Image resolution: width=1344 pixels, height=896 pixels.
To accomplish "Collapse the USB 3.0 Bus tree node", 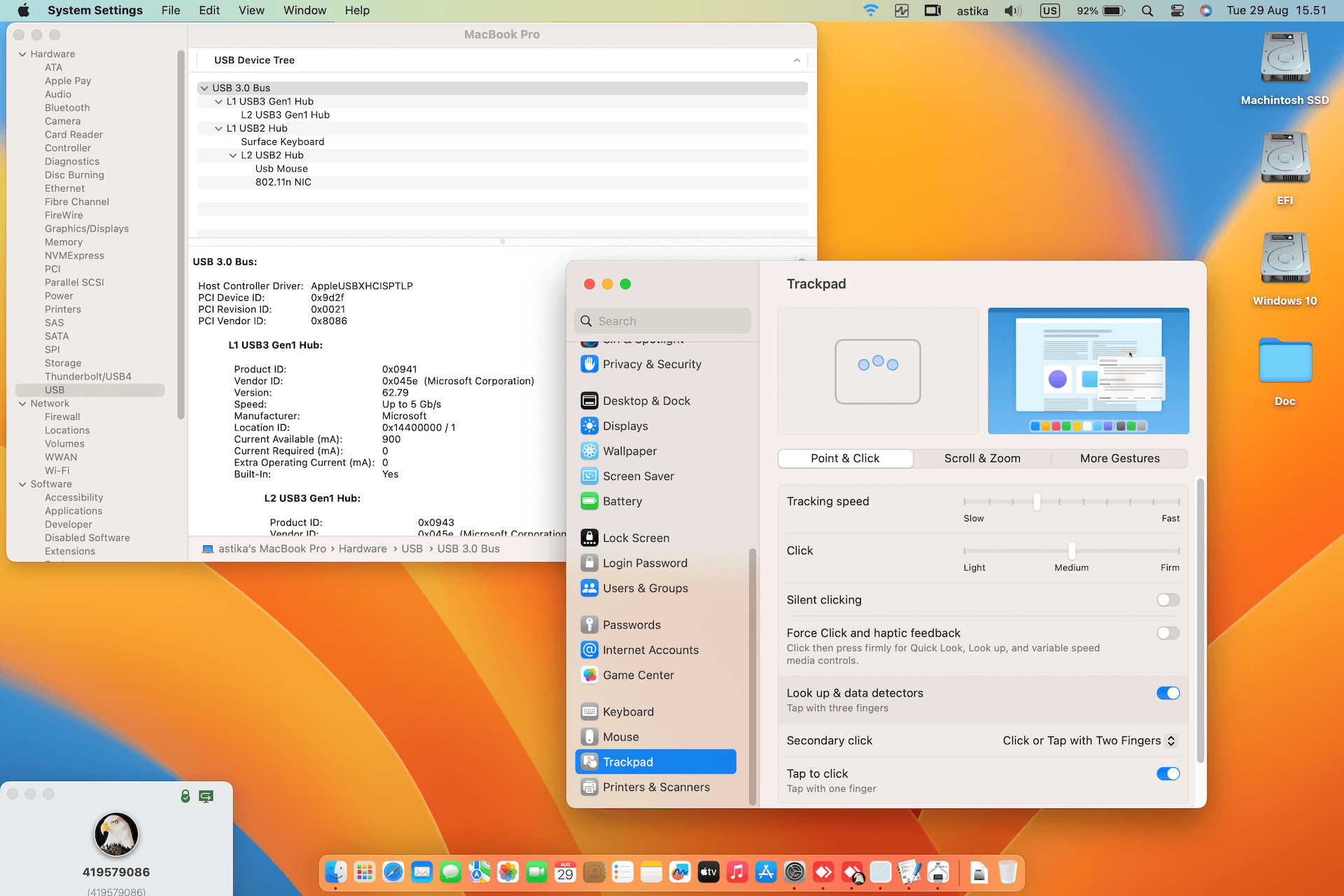I will [204, 88].
